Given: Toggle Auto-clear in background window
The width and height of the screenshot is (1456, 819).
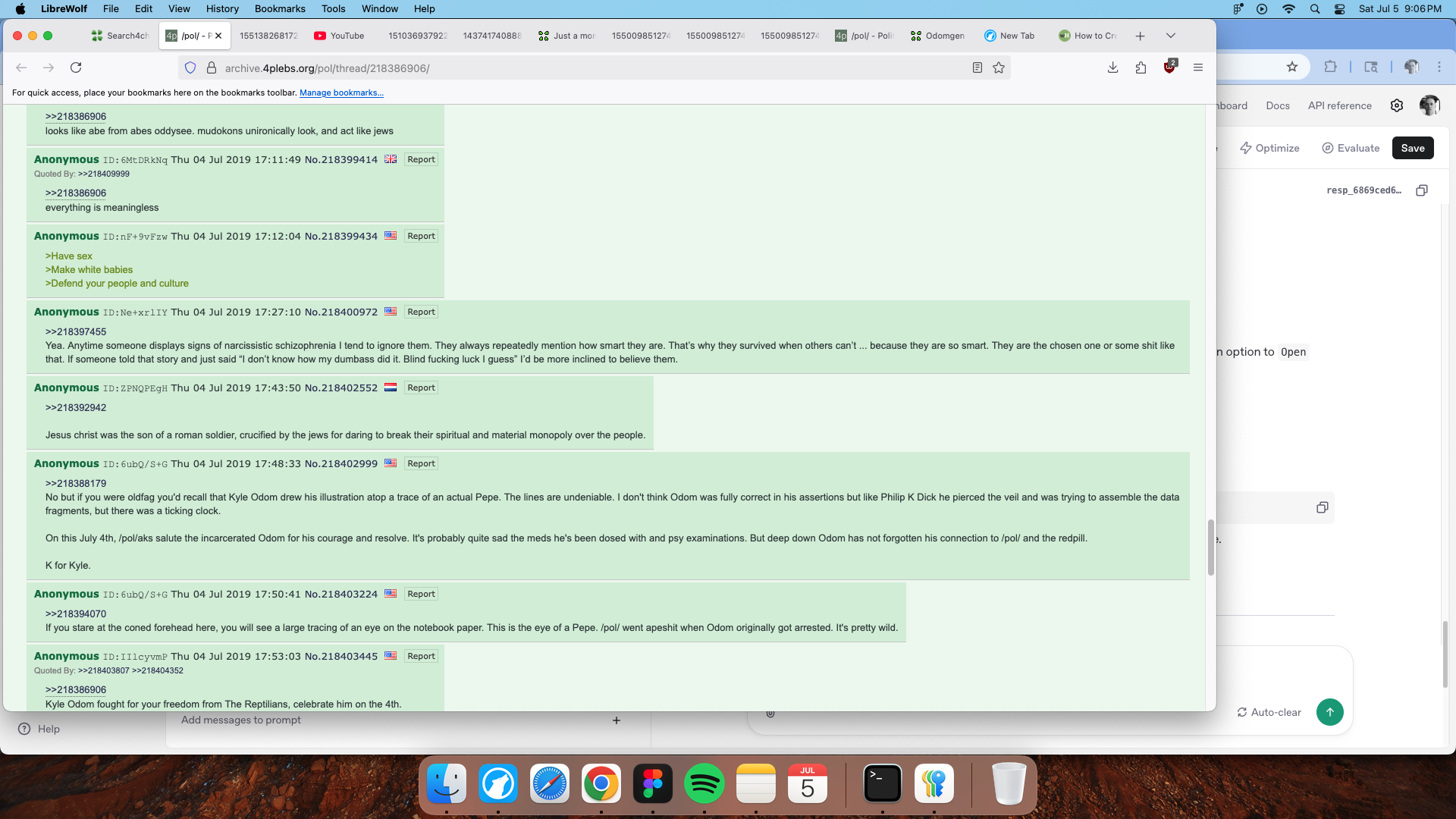Looking at the screenshot, I should tap(1269, 712).
